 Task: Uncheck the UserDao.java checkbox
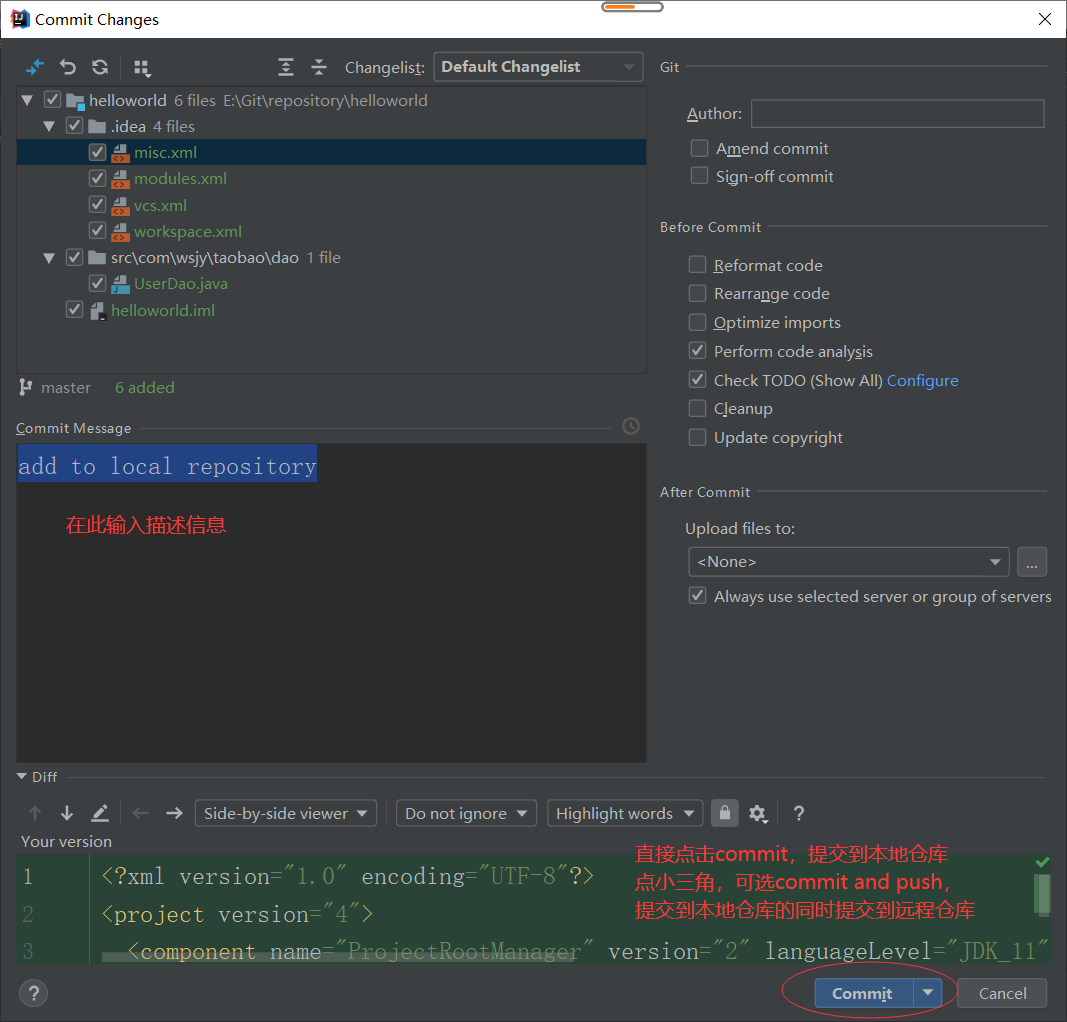pyautogui.click(x=97, y=283)
